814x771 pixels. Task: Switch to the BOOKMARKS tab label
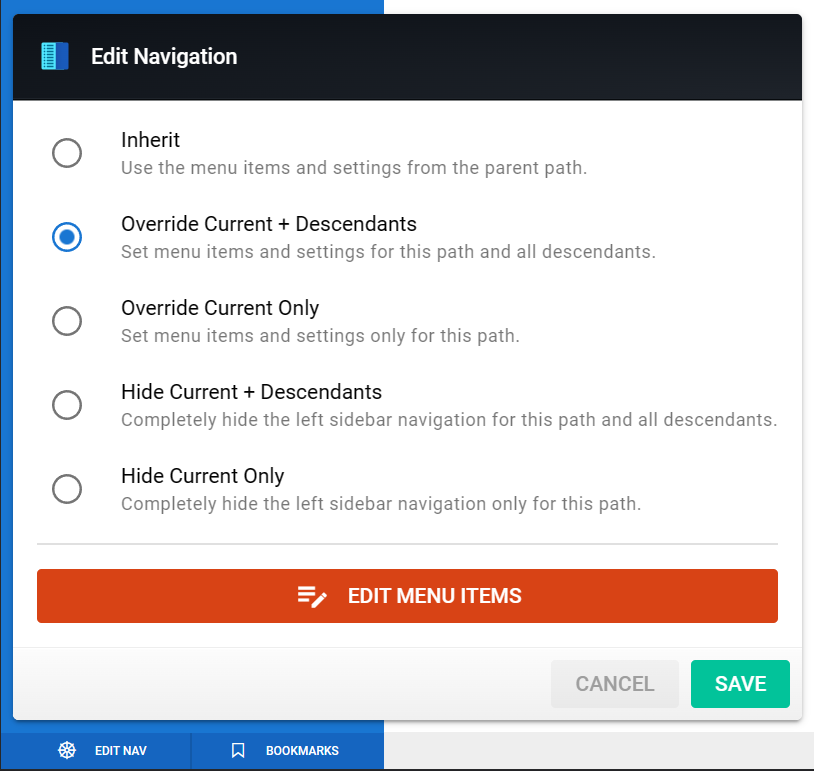[x=302, y=750]
